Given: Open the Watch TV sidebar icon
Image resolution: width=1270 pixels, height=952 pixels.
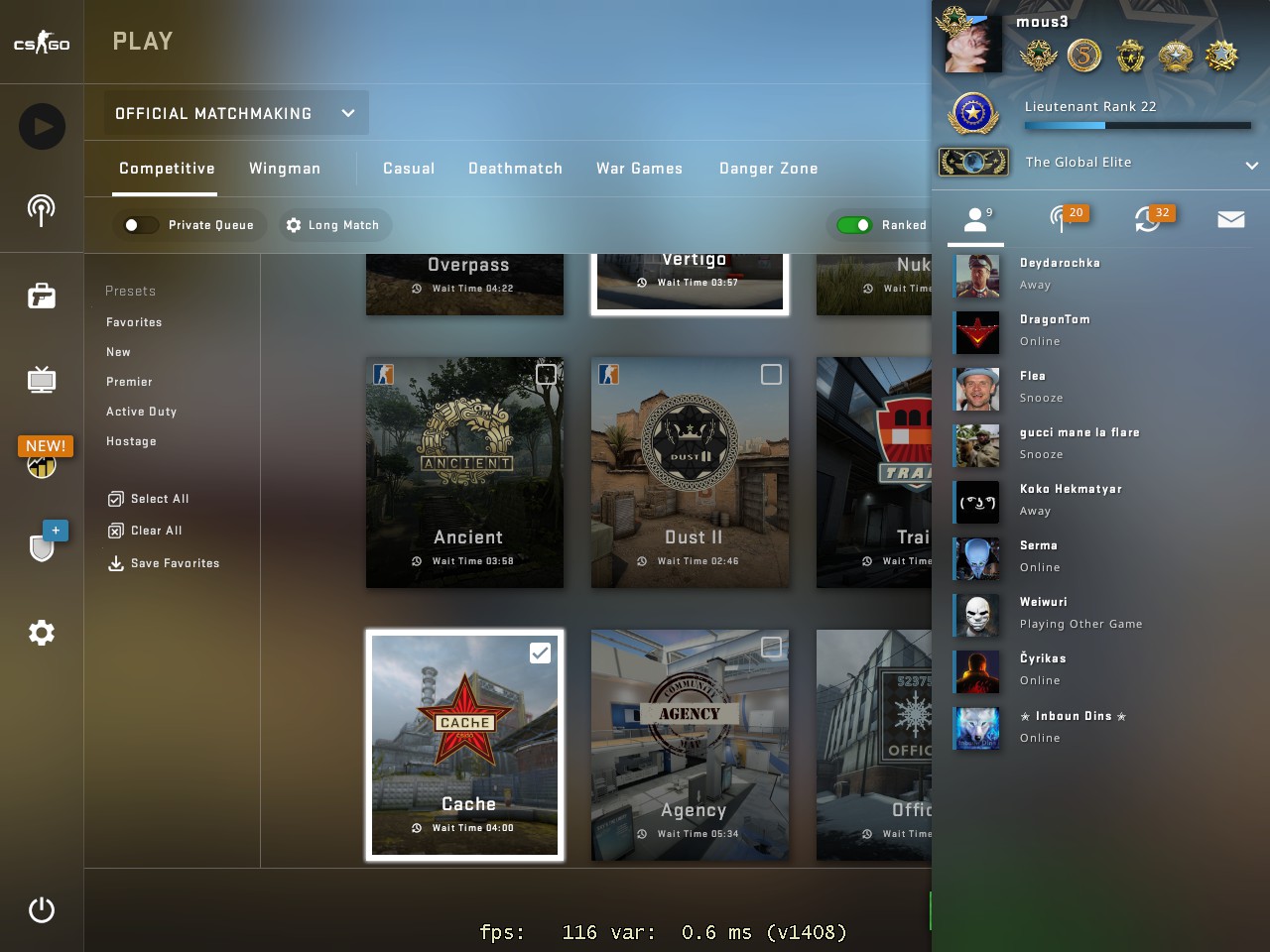Looking at the screenshot, I should [42, 380].
